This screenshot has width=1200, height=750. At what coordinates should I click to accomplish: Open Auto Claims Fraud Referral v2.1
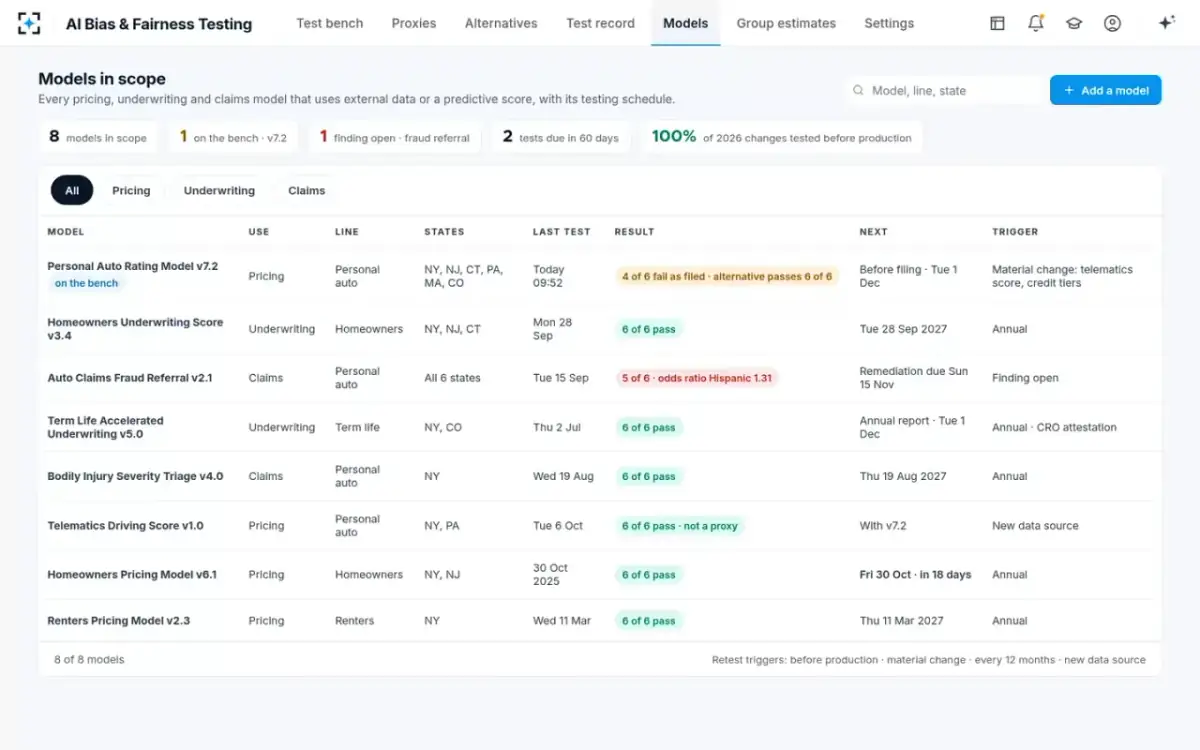(x=130, y=378)
